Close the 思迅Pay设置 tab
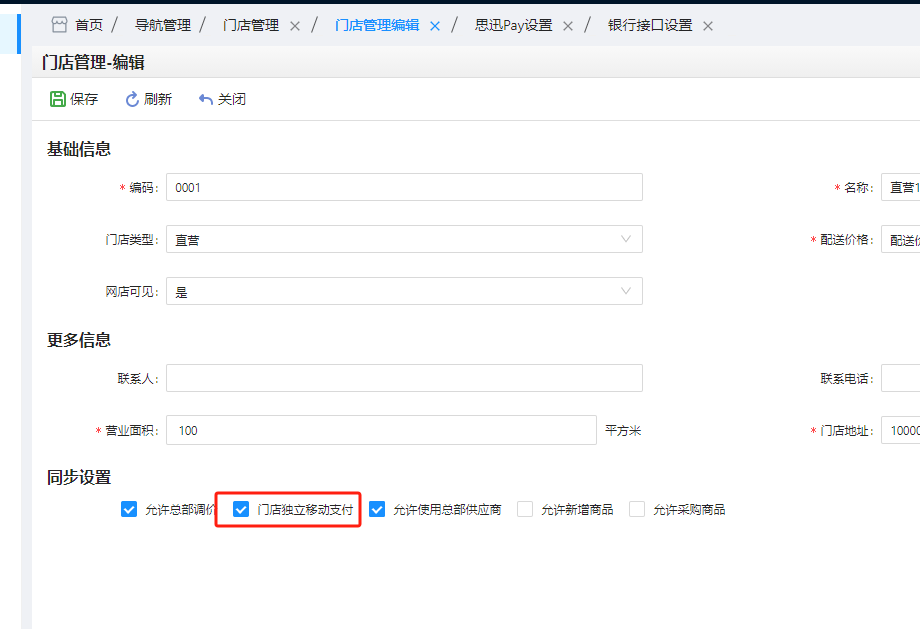The width and height of the screenshot is (920, 629). (567, 26)
